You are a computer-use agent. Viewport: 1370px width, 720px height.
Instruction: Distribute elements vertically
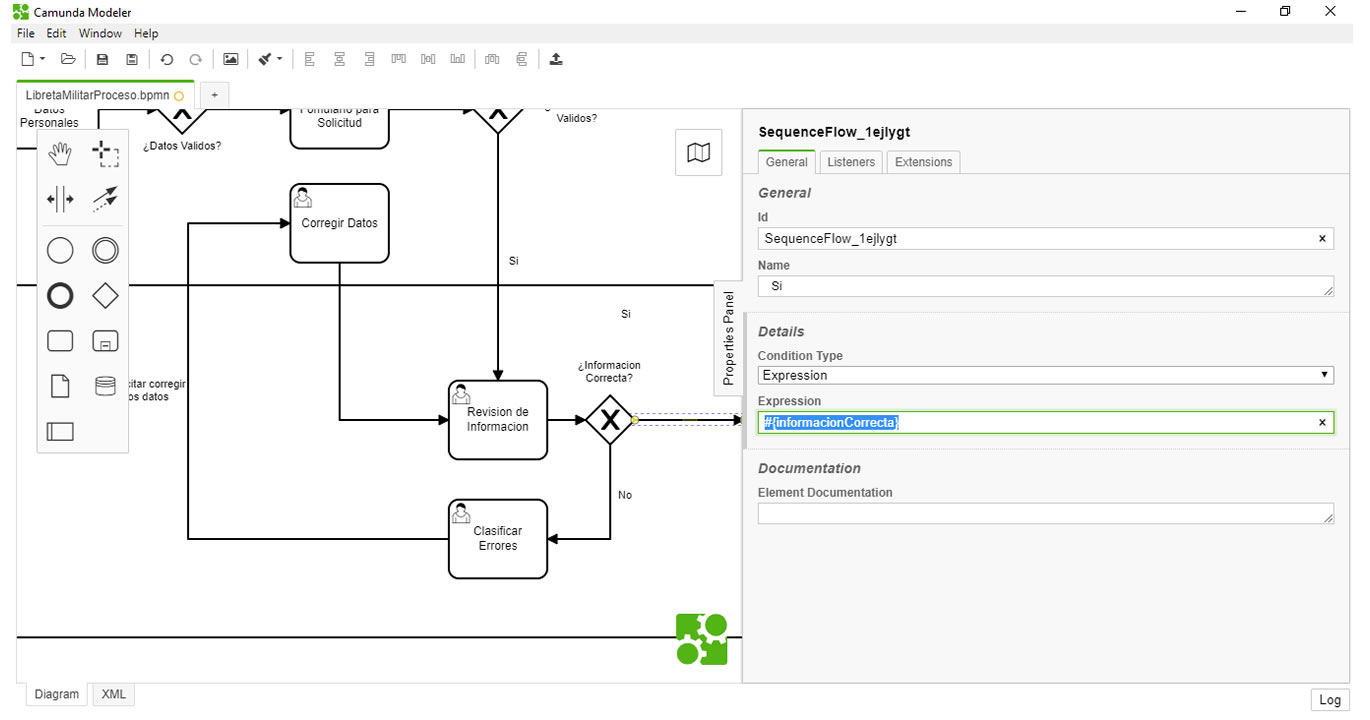(x=521, y=59)
